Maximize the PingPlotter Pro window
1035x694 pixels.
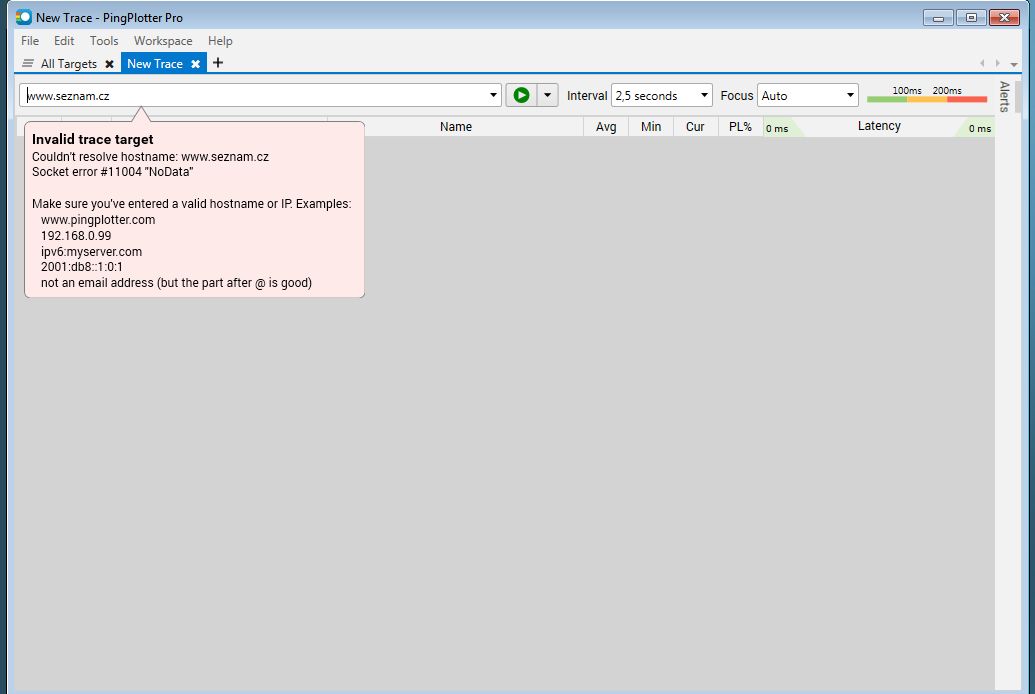[971, 18]
